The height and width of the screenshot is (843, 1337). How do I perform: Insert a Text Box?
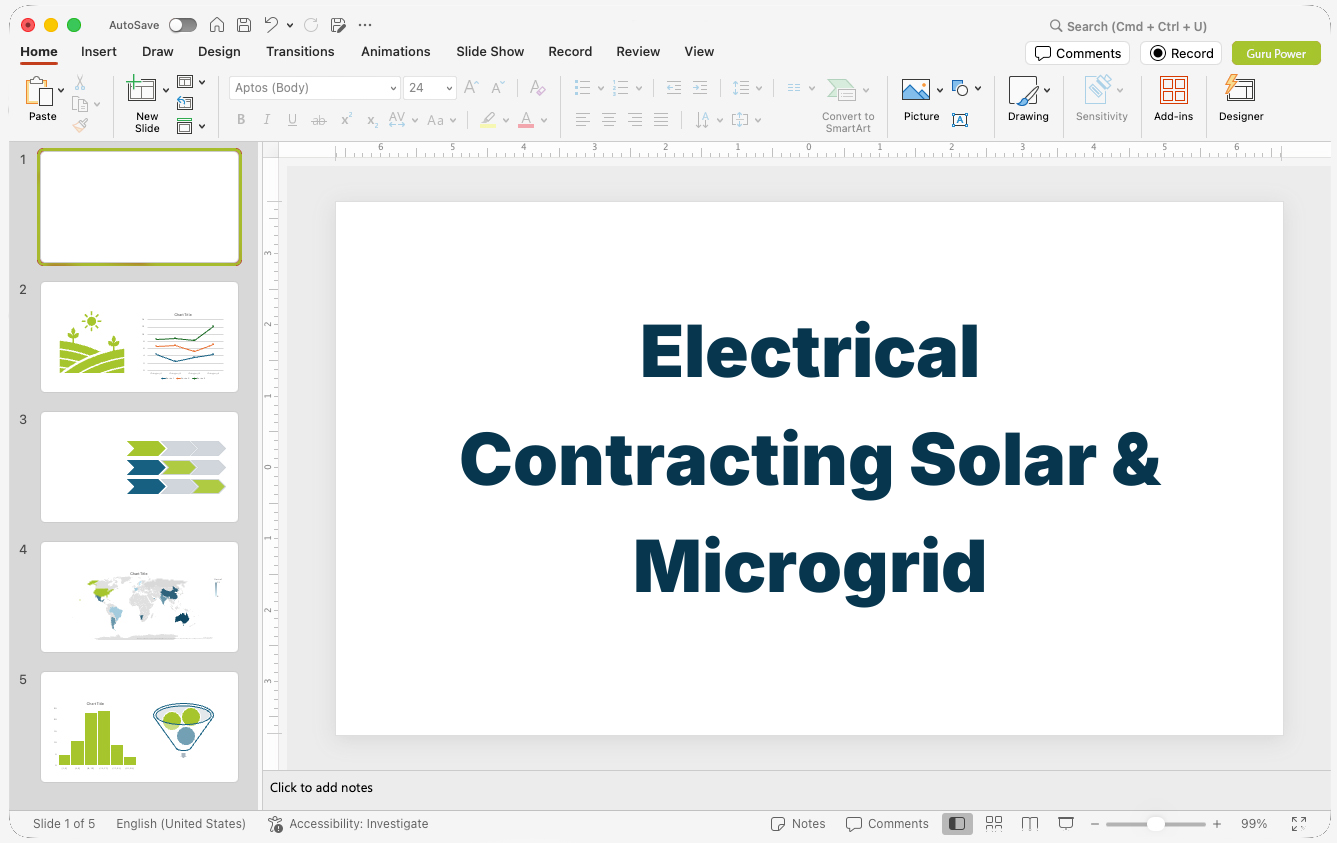[960, 120]
